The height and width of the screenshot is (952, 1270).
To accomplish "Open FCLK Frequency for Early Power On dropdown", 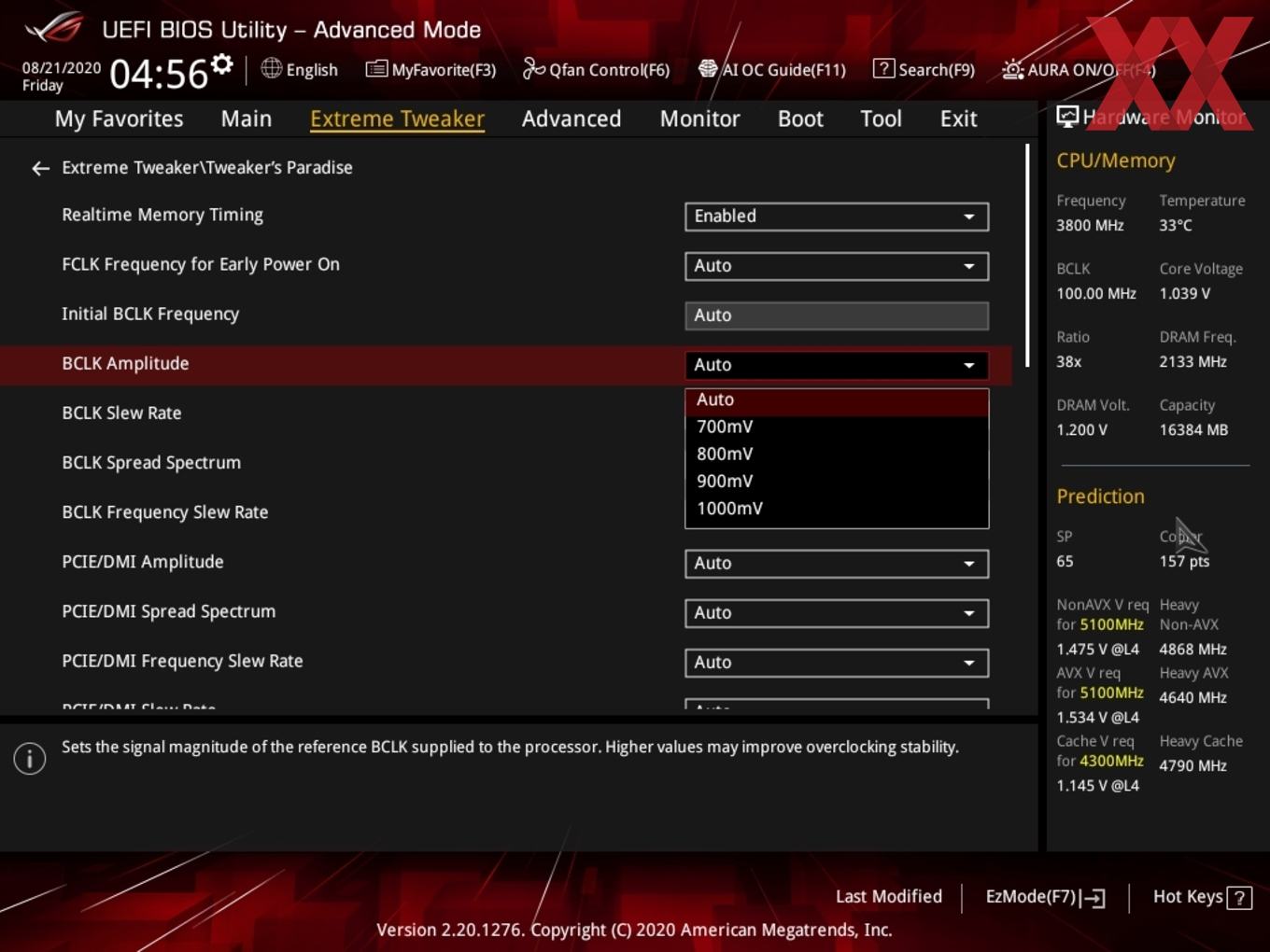I will (837, 266).
